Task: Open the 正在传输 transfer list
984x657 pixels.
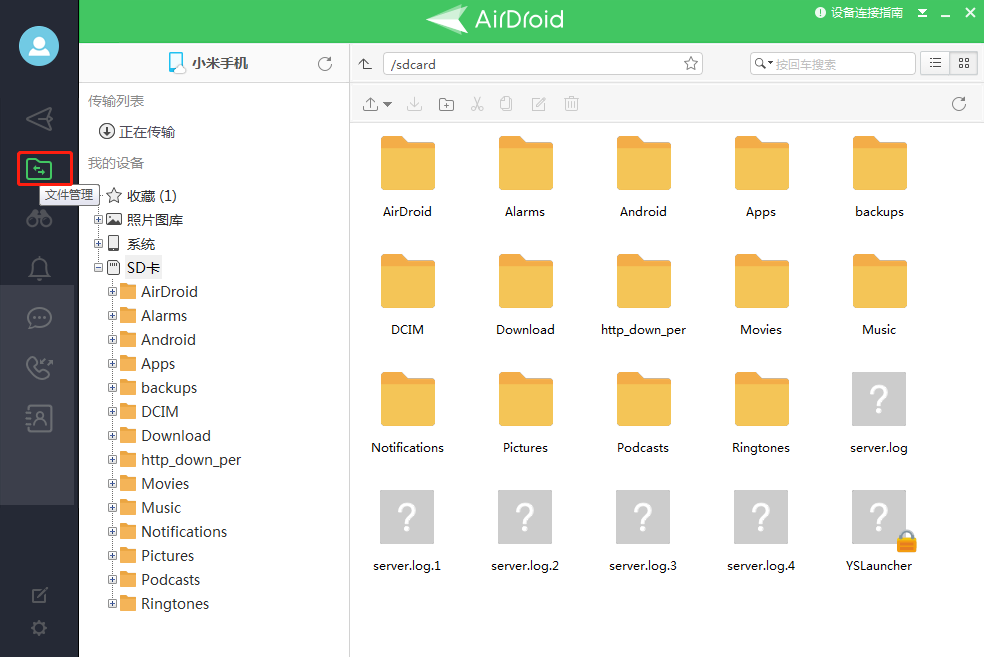Action: click(137, 132)
